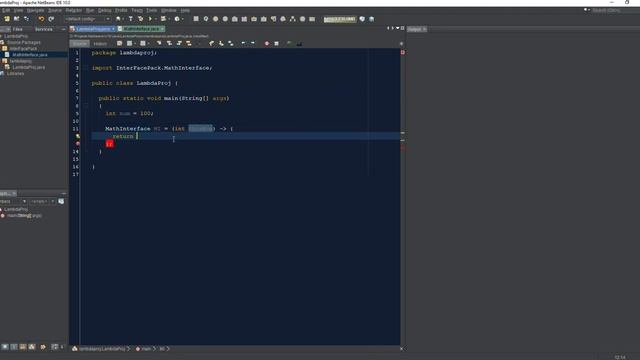
Task: Click the History view button
Action: point(100,44)
